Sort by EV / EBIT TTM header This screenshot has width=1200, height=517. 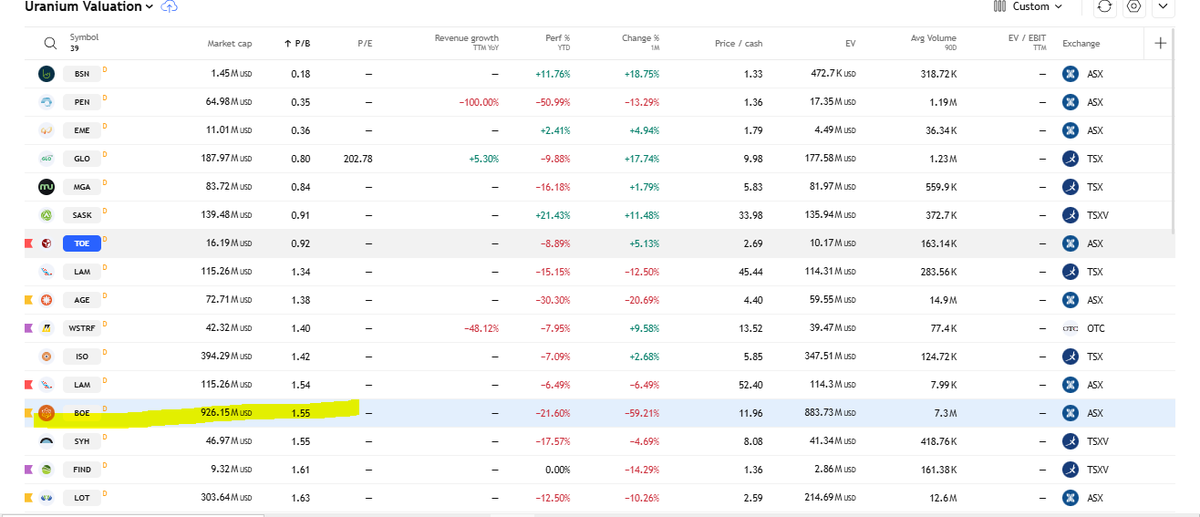(x=1027, y=41)
